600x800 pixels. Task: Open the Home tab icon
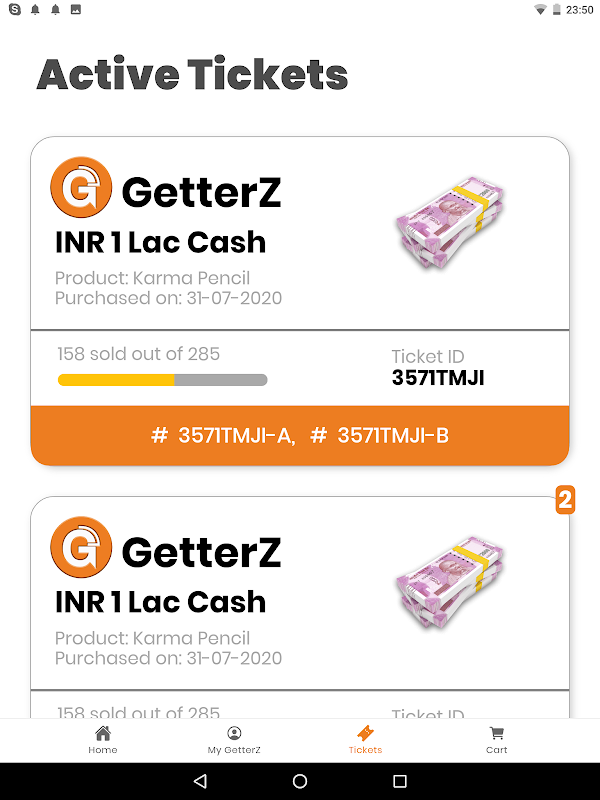(102, 734)
